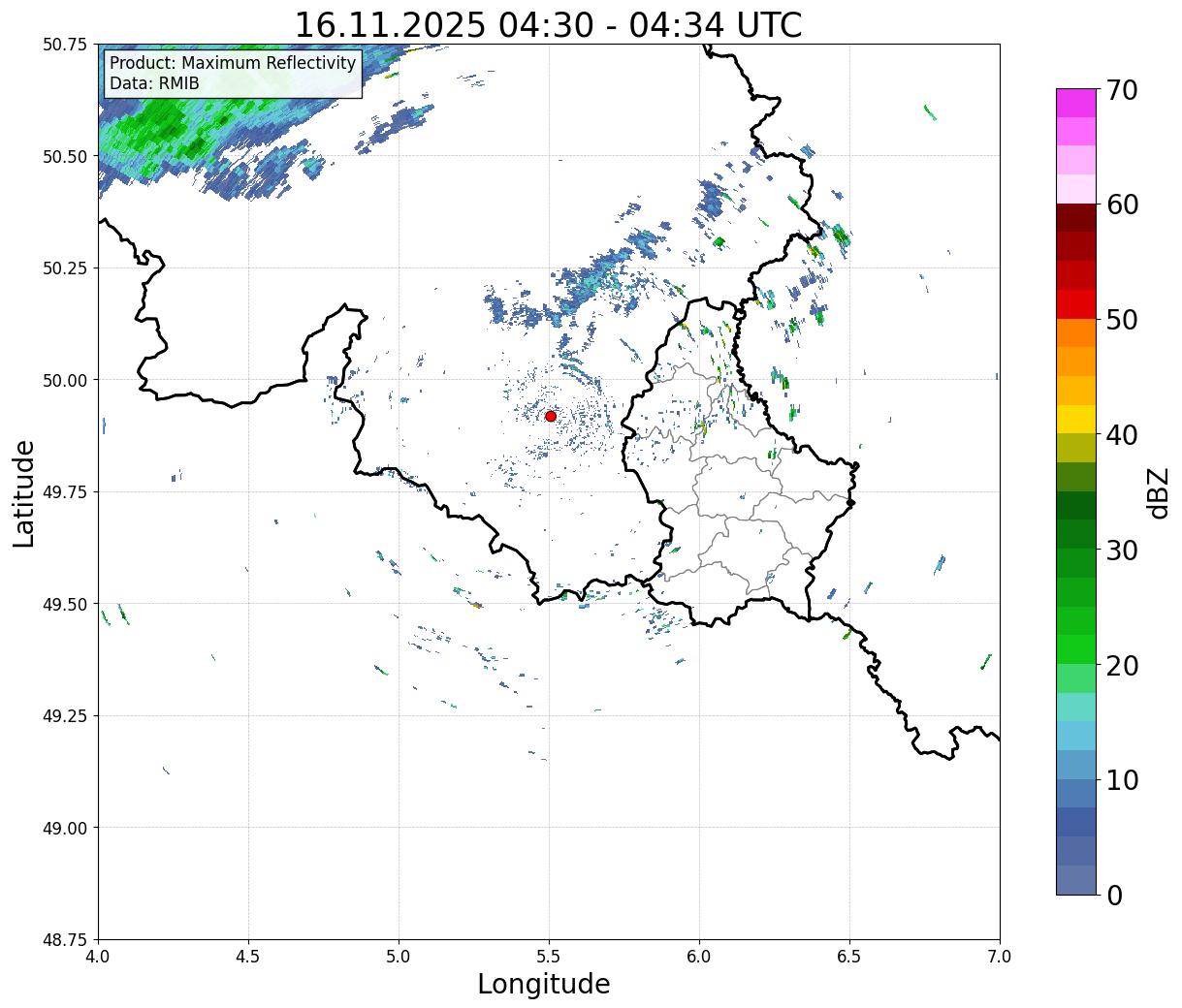
Task: Click the "Product: Maximum Reflectivity" text
Action: [233, 63]
